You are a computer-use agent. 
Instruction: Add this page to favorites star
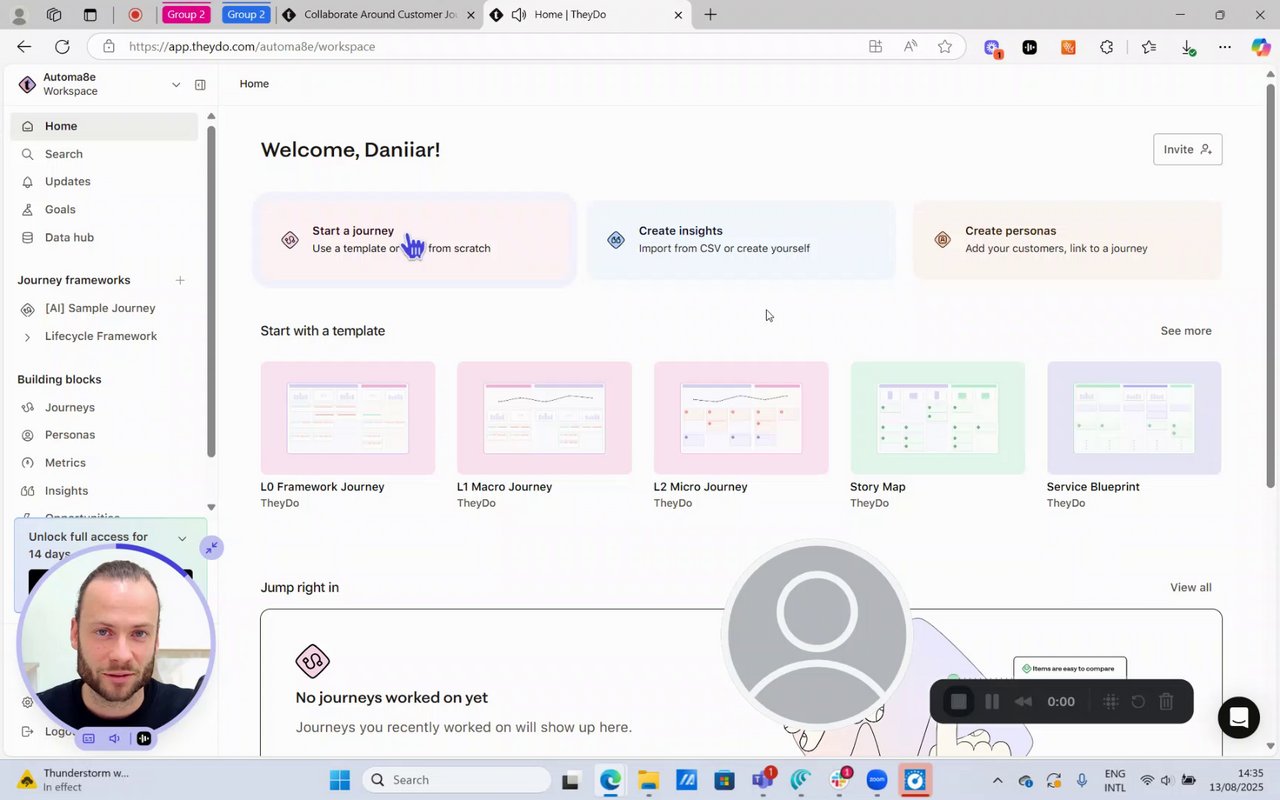click(x=944, y=47)
